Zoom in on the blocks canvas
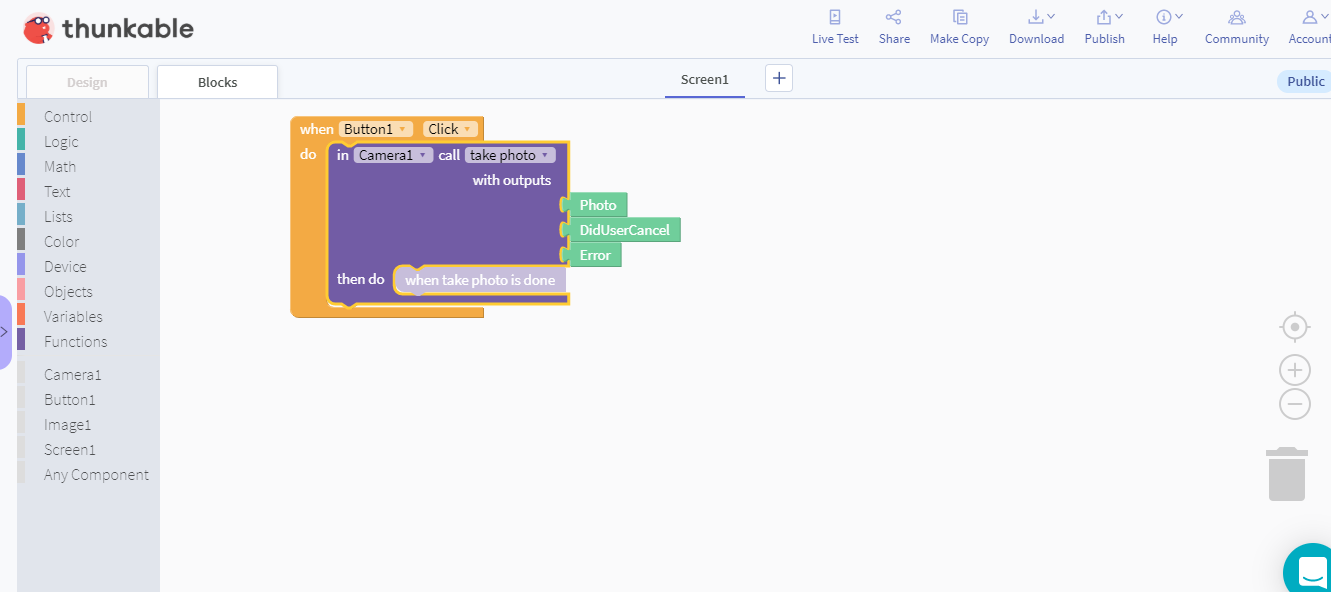1331x592 pixels. pos(1294,369)
